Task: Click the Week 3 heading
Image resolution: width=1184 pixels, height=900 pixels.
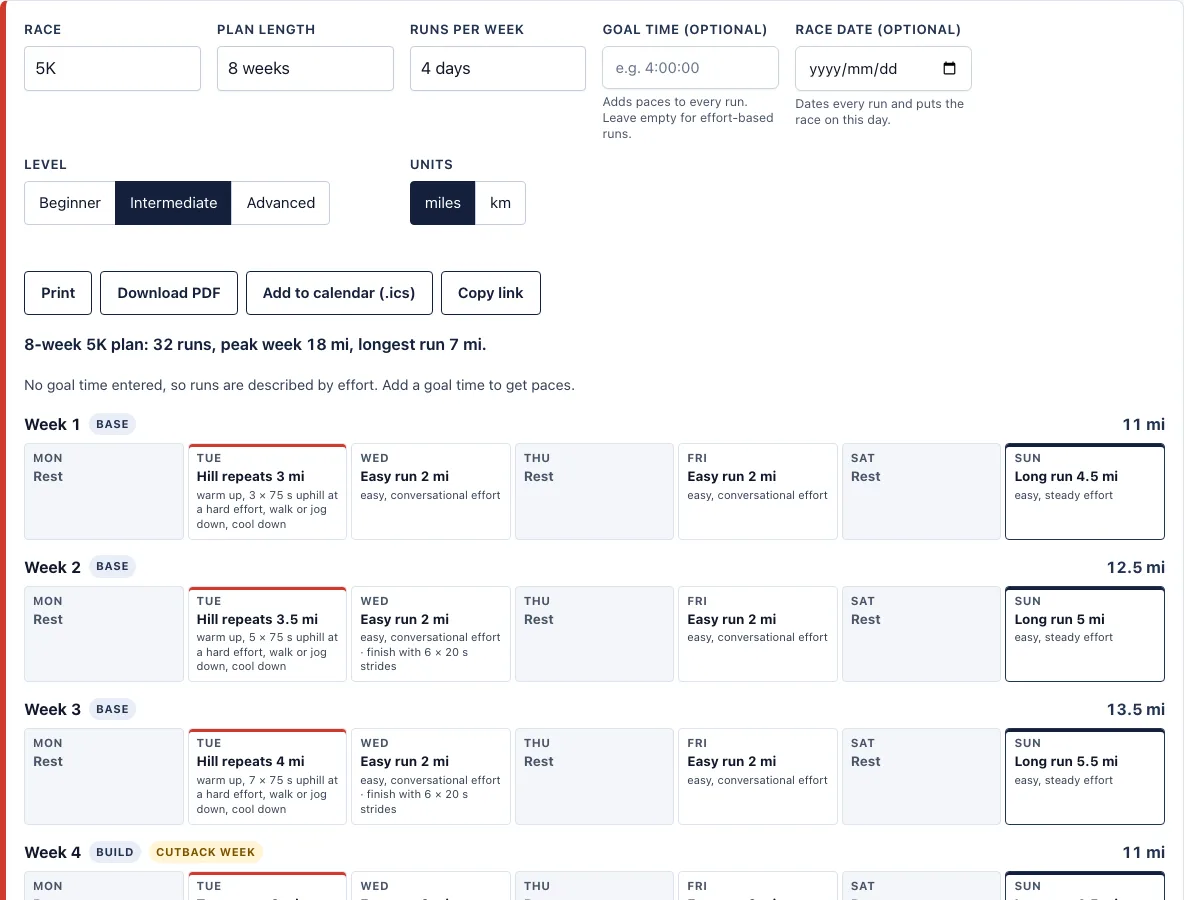Action: pyautogui.click(x=52, y=710)
